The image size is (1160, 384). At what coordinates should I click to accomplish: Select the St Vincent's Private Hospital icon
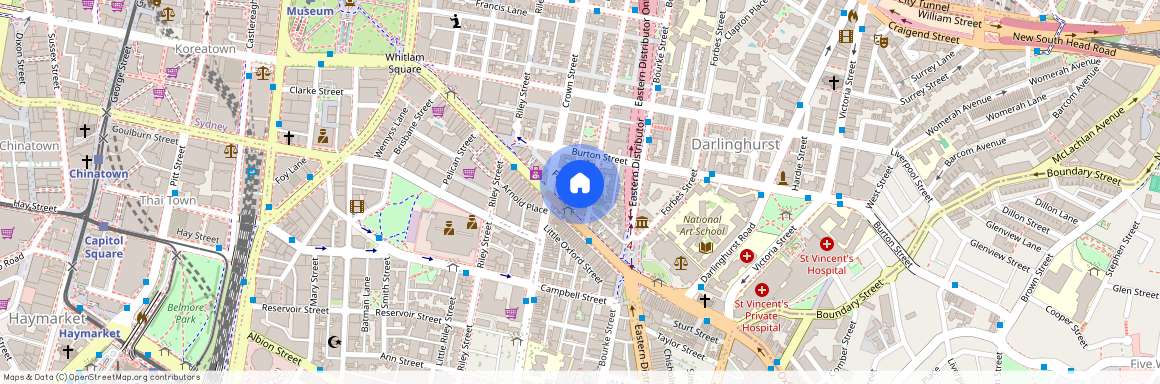(761, 290)
